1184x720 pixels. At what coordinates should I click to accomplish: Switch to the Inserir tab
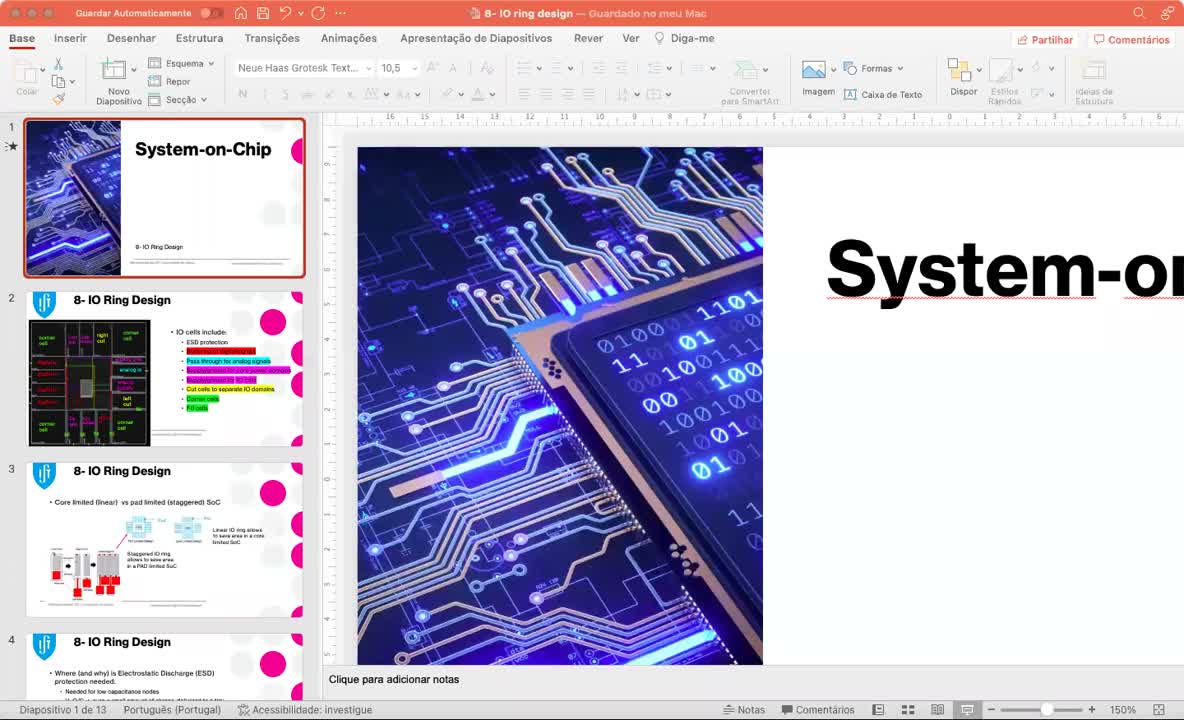click(70, 38)
